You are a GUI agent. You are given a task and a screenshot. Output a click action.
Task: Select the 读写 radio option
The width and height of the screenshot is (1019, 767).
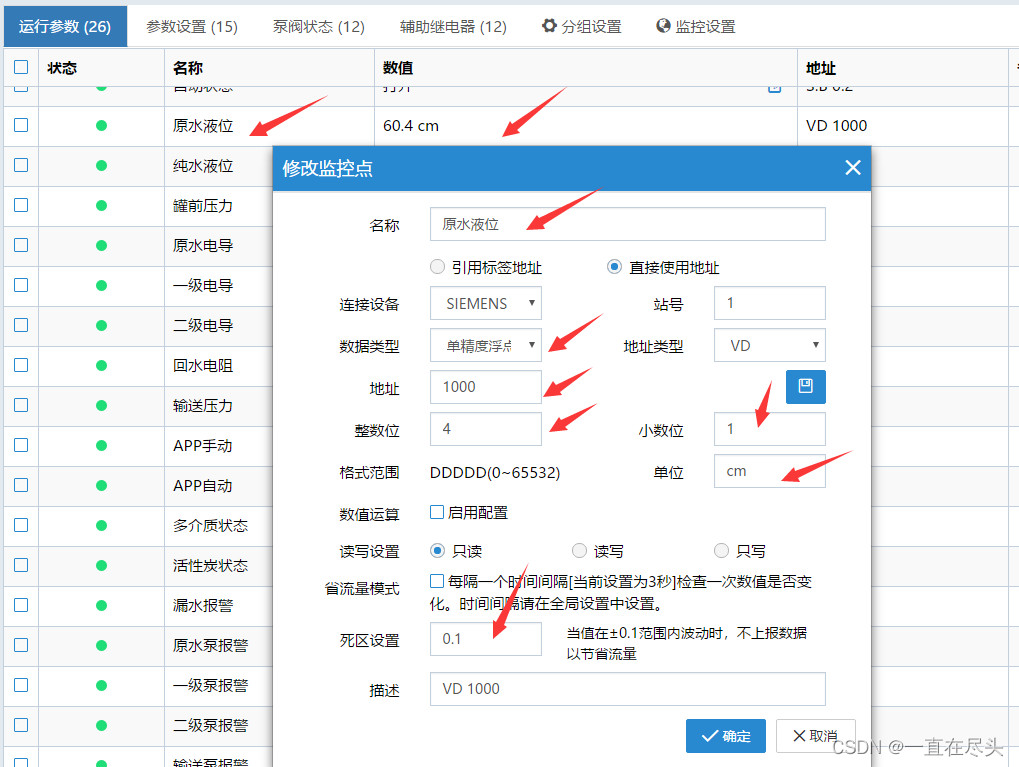[579, 551]
